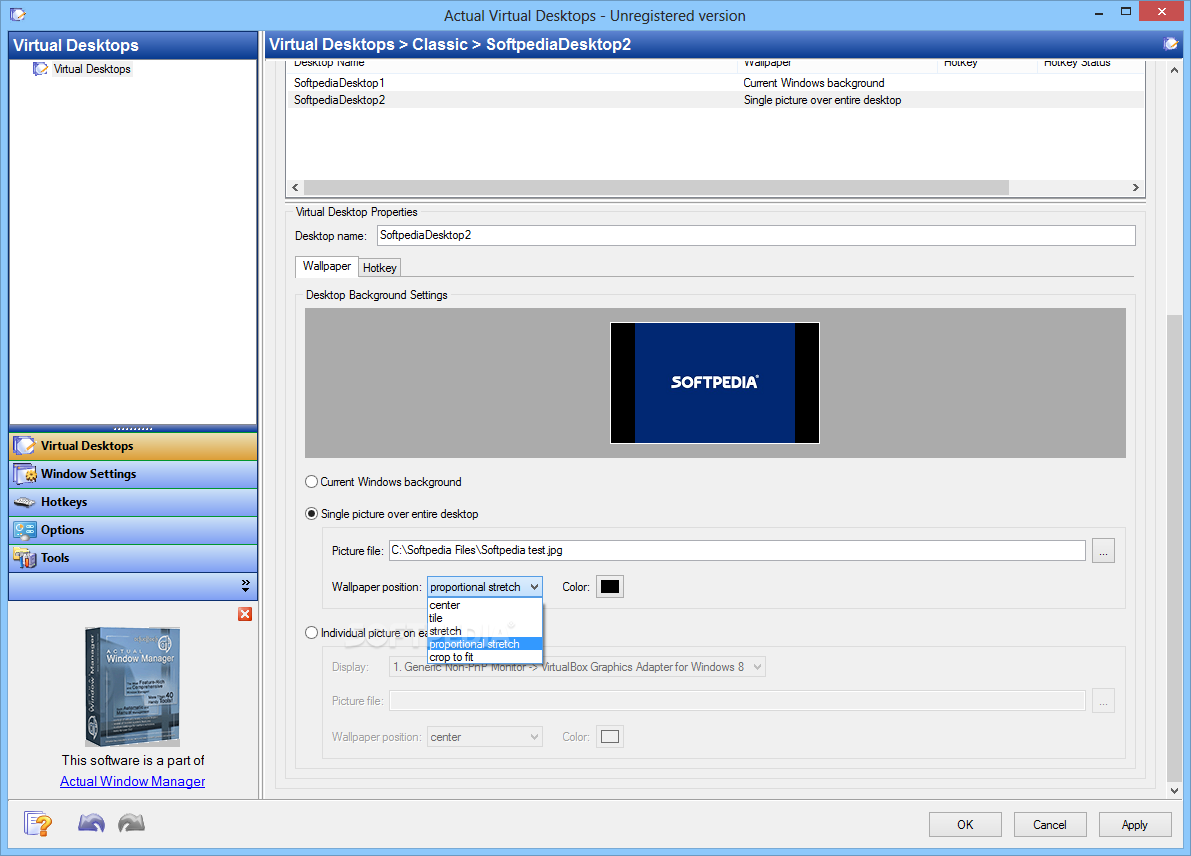Select the SoftpediaDesktop1 row
The image size is (1191, 856).
point(716,83)
